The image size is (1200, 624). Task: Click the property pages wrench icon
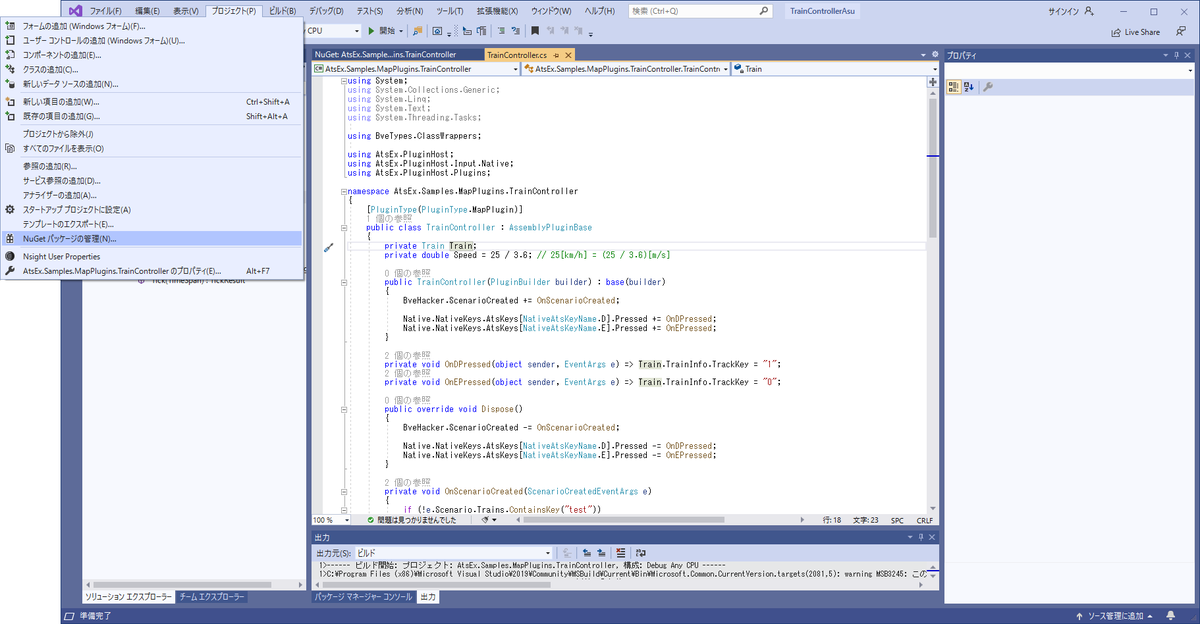click(x=987, y=87)
